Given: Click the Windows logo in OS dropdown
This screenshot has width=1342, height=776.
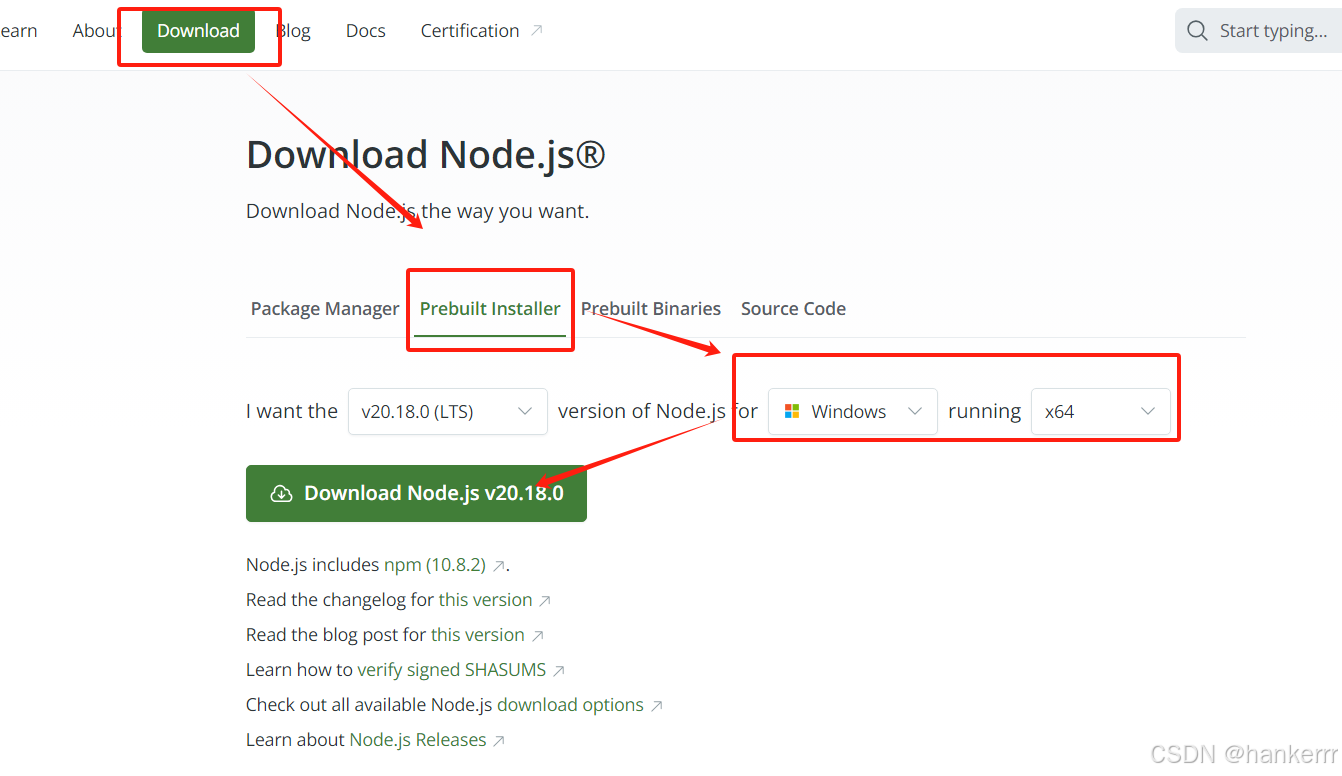Looking at the screenshot, I should [x=792, y=411].
